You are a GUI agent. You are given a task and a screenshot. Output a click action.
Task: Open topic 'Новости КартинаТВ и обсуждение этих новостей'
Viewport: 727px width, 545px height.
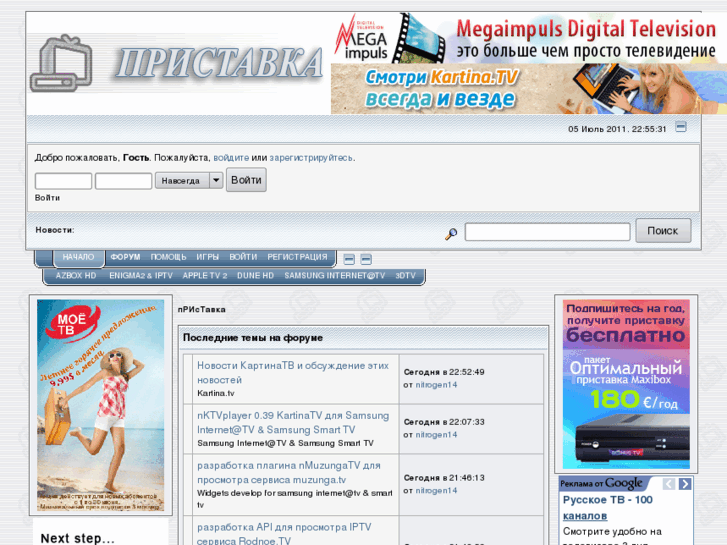click(x=293, y=373)
